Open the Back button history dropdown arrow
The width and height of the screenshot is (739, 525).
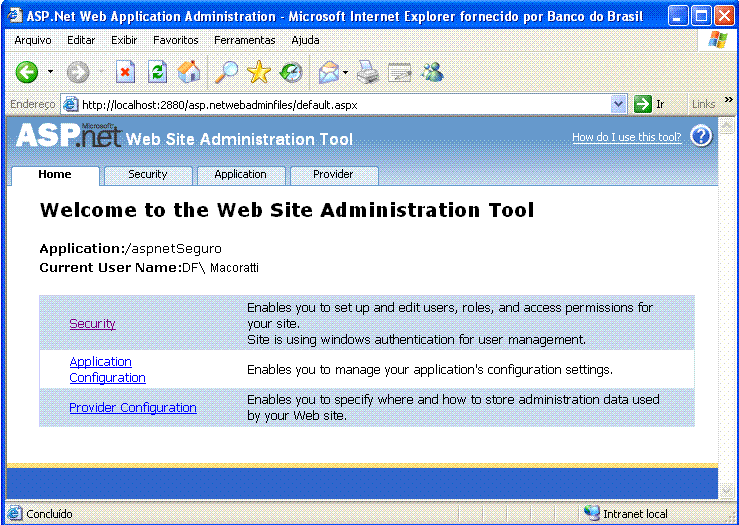coord(50,72)
